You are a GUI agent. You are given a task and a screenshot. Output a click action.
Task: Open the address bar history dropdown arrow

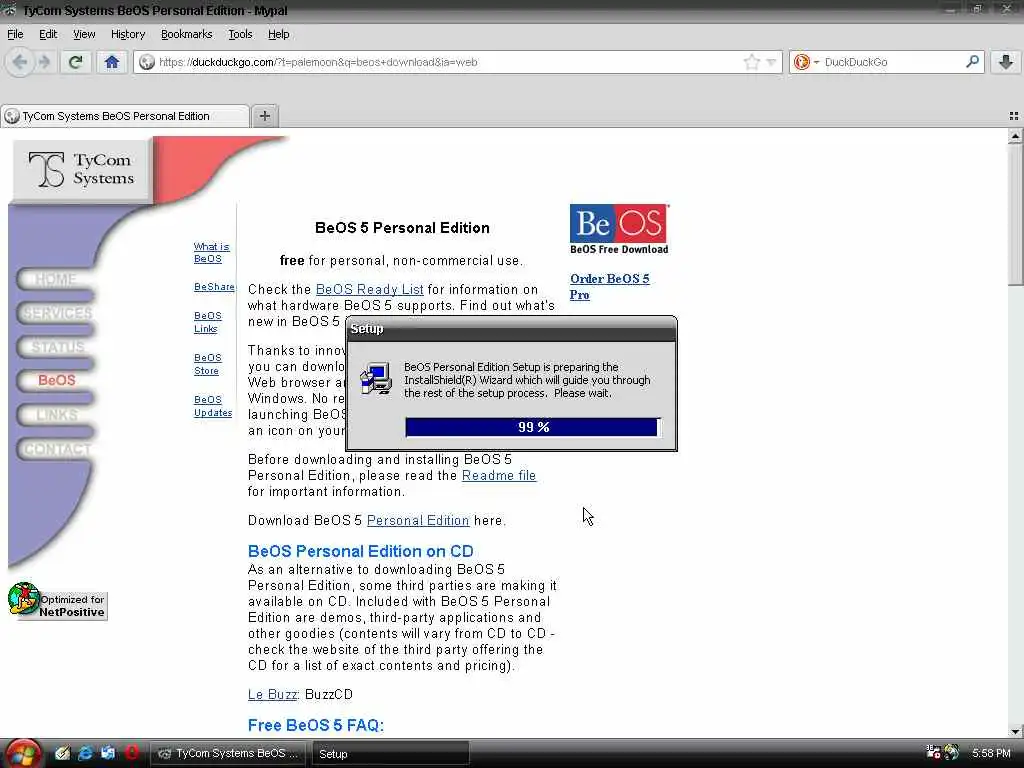click(771, 62)
